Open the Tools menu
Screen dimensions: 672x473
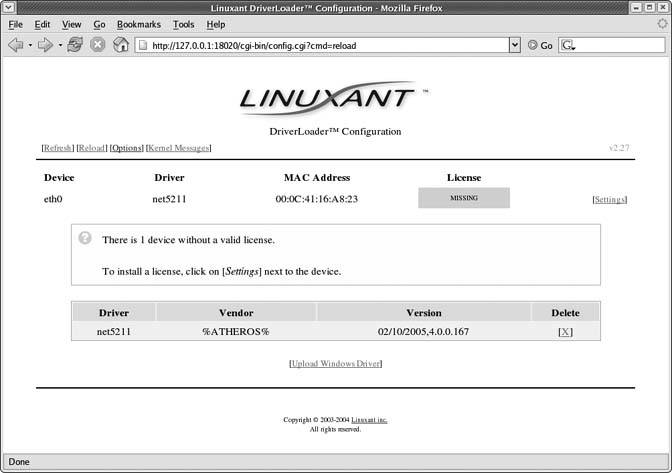pos(184,24)
